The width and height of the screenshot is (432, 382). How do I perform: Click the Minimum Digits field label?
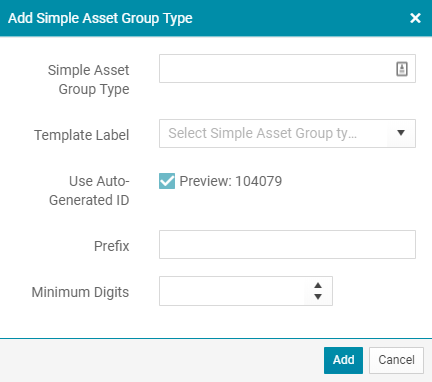pyautogui.click(x=80, y=292)
